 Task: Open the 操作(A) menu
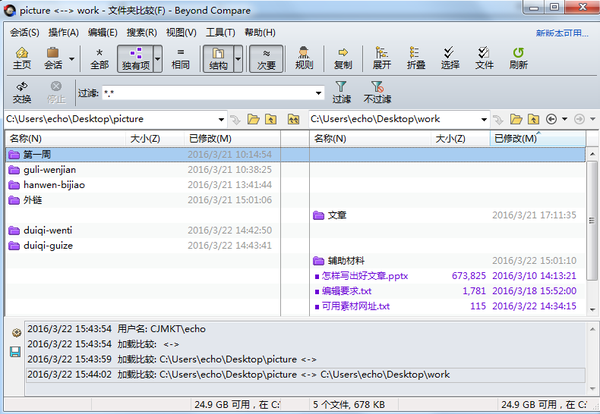pos(64,33)
